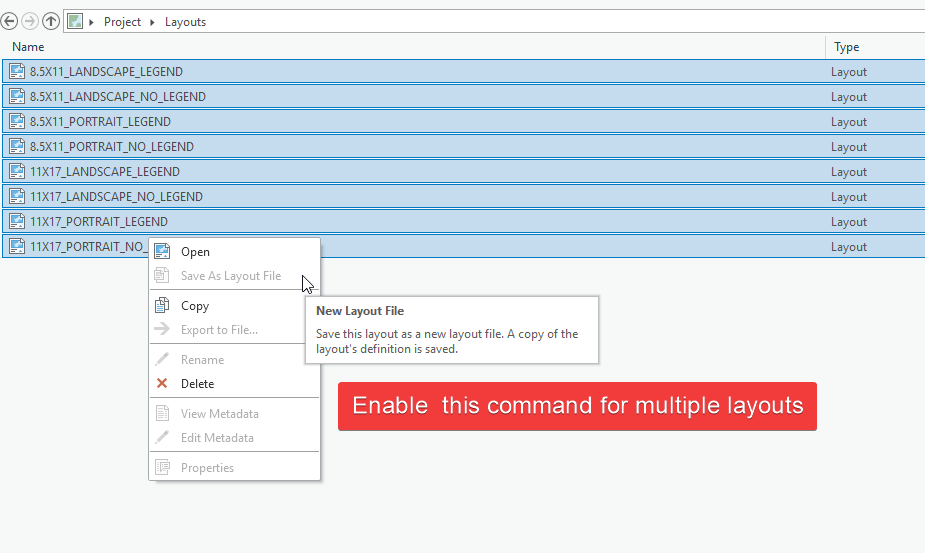This screenshot has height=553, width=925.
Task: Click Layout type cell of 11X17_PORTRAIT_LEGEND row
Action: pos(848,222)
